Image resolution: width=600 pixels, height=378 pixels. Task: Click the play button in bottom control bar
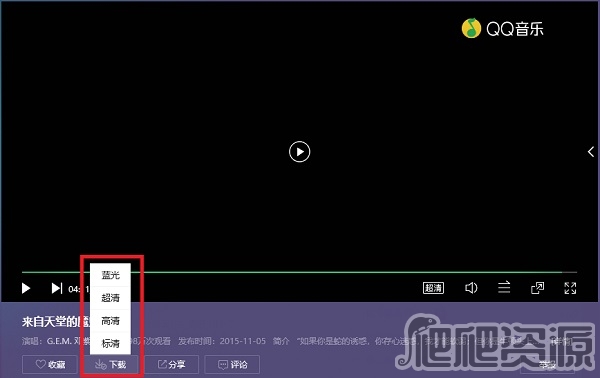click(x=26, y=288)
